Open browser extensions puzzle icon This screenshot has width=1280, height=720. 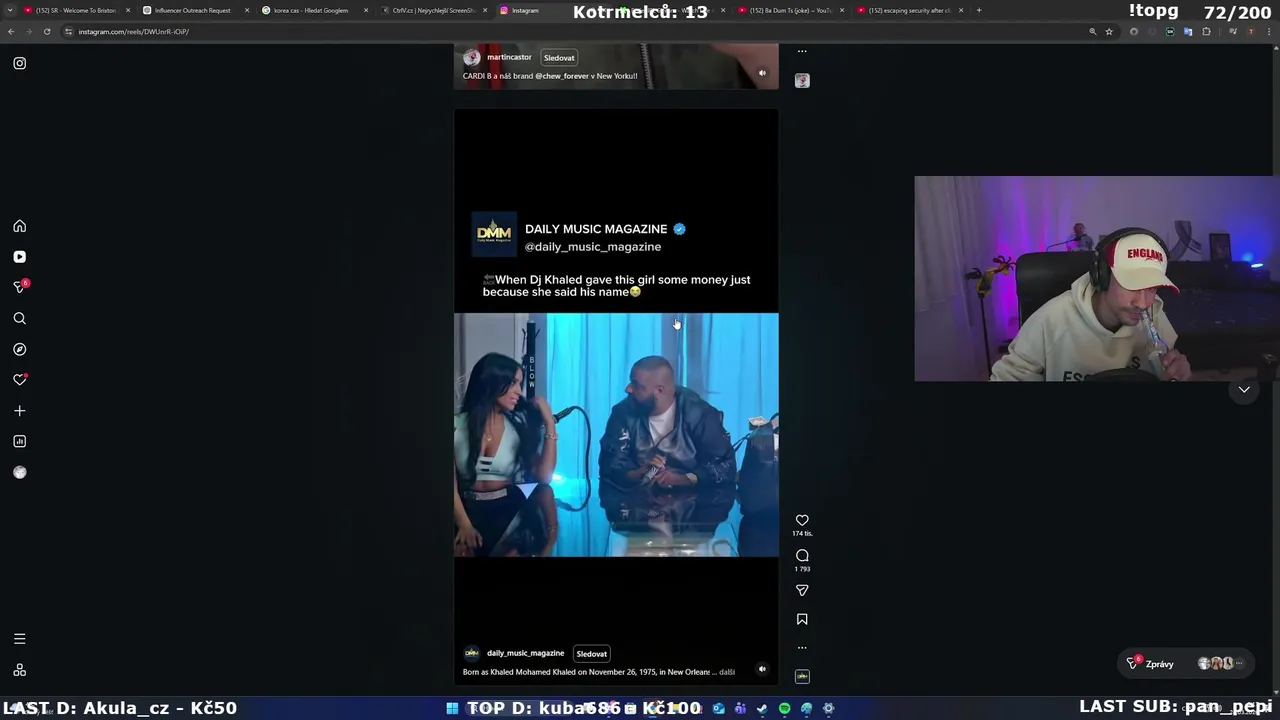[x=1206, y=32]
